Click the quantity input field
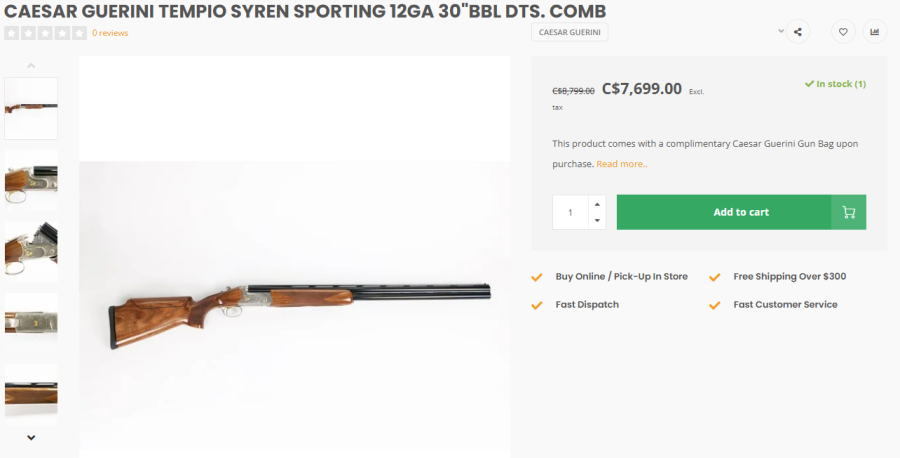 [x=571, y=212]
